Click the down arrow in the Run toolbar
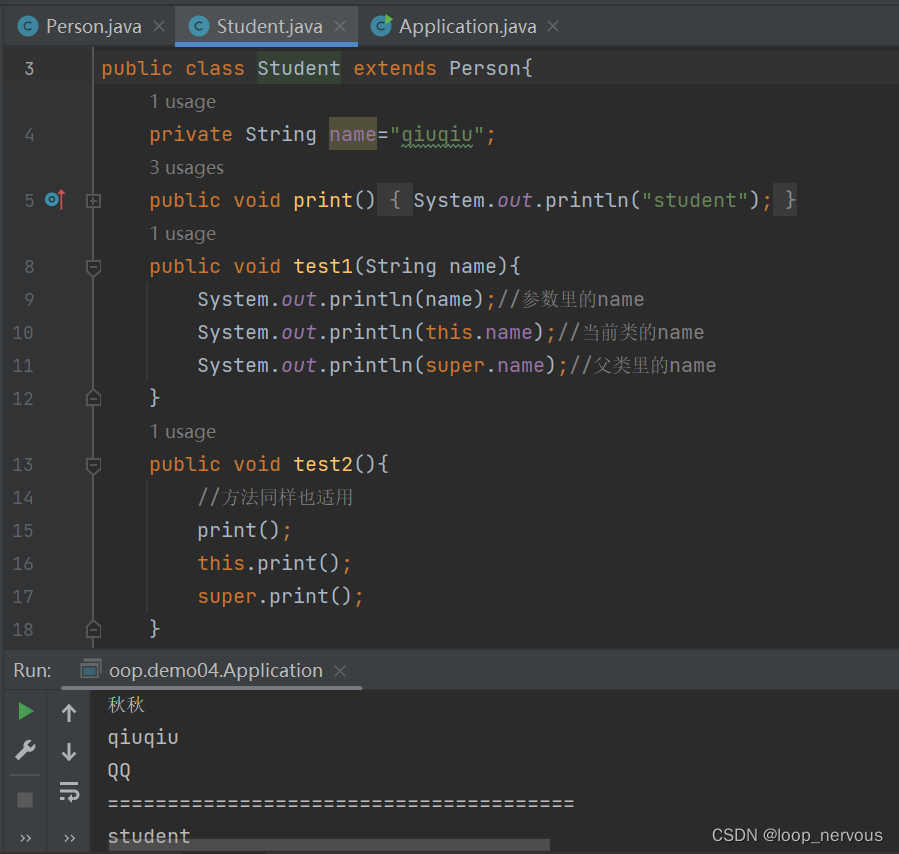This screenshot has height=854, width=899. (69, 751)
